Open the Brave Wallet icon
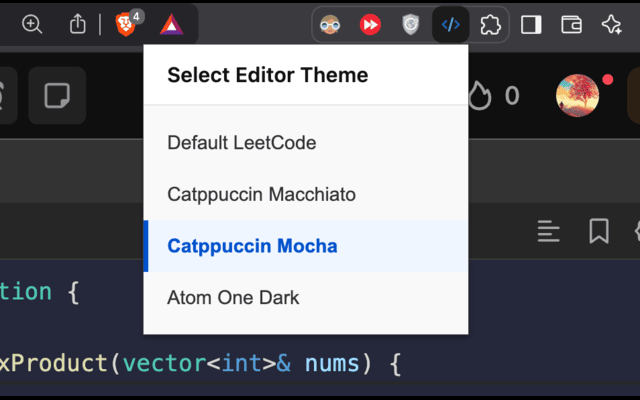 (x=571, y=24)
